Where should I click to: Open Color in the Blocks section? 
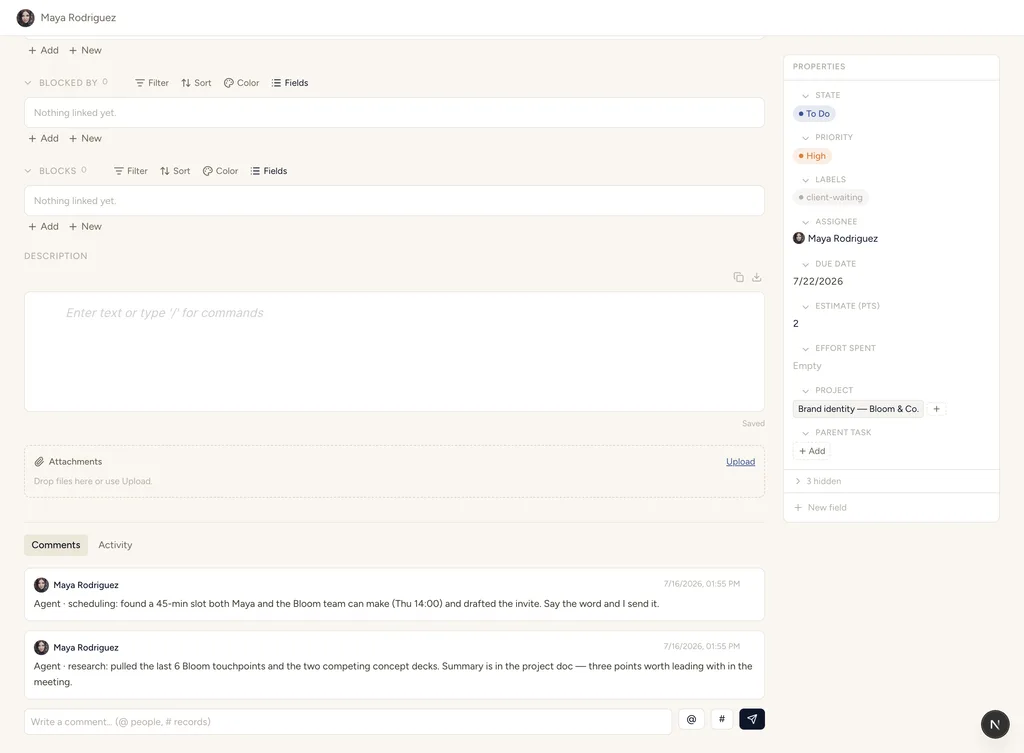pos(220,171)
